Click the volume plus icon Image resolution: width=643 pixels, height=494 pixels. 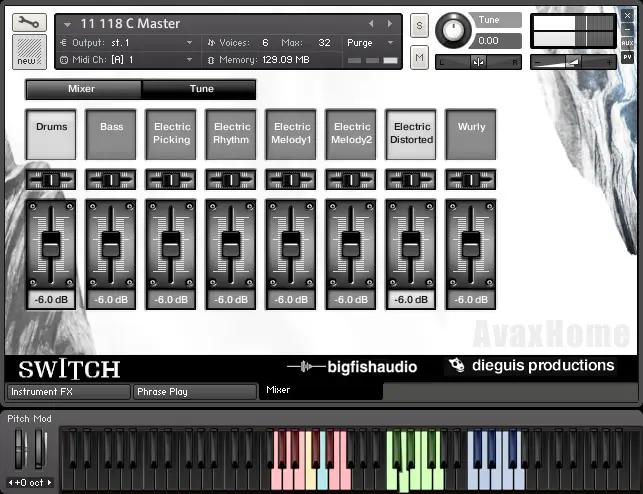click(x=609, y=63)
